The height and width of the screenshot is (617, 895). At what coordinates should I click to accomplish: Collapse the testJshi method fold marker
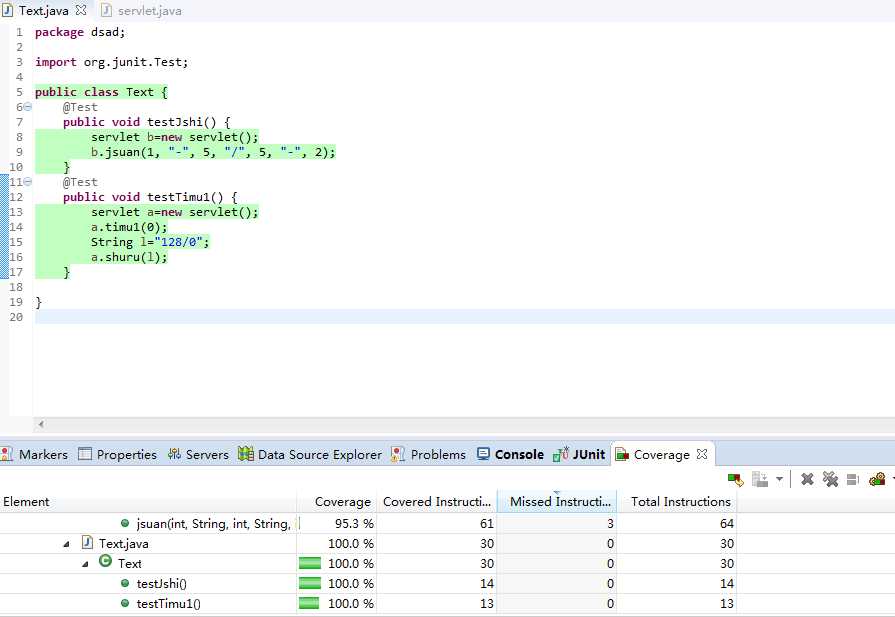tap(27, 107)
